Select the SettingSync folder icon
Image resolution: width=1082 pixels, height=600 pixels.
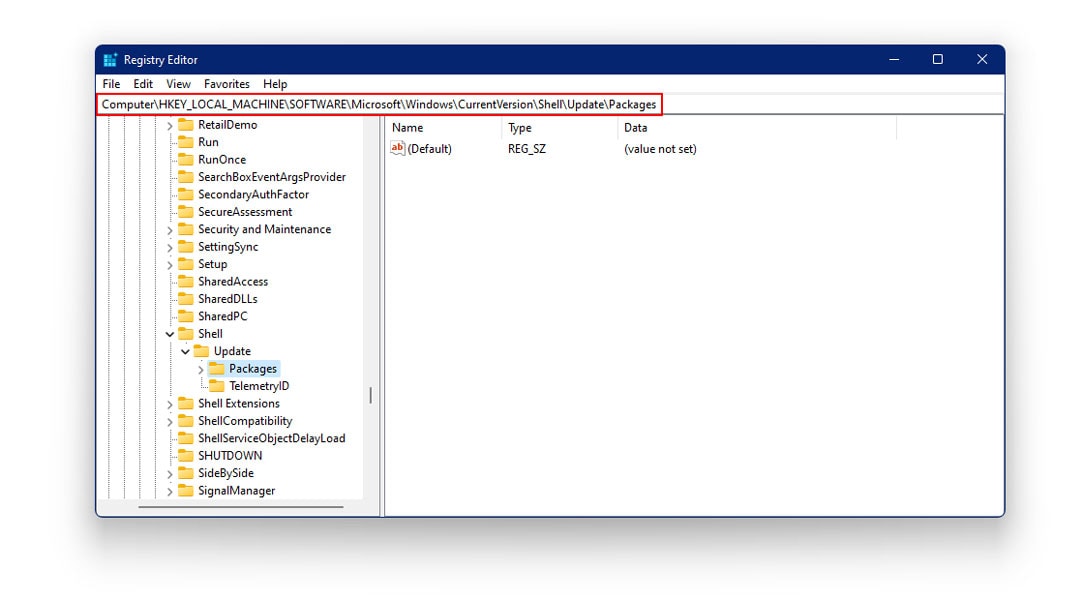tap(186, 246)
